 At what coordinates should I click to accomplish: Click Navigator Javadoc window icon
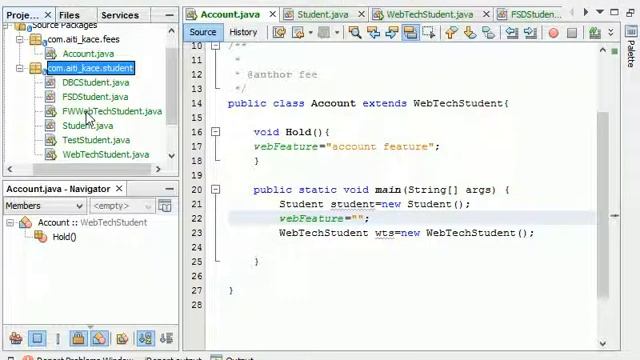165,206
